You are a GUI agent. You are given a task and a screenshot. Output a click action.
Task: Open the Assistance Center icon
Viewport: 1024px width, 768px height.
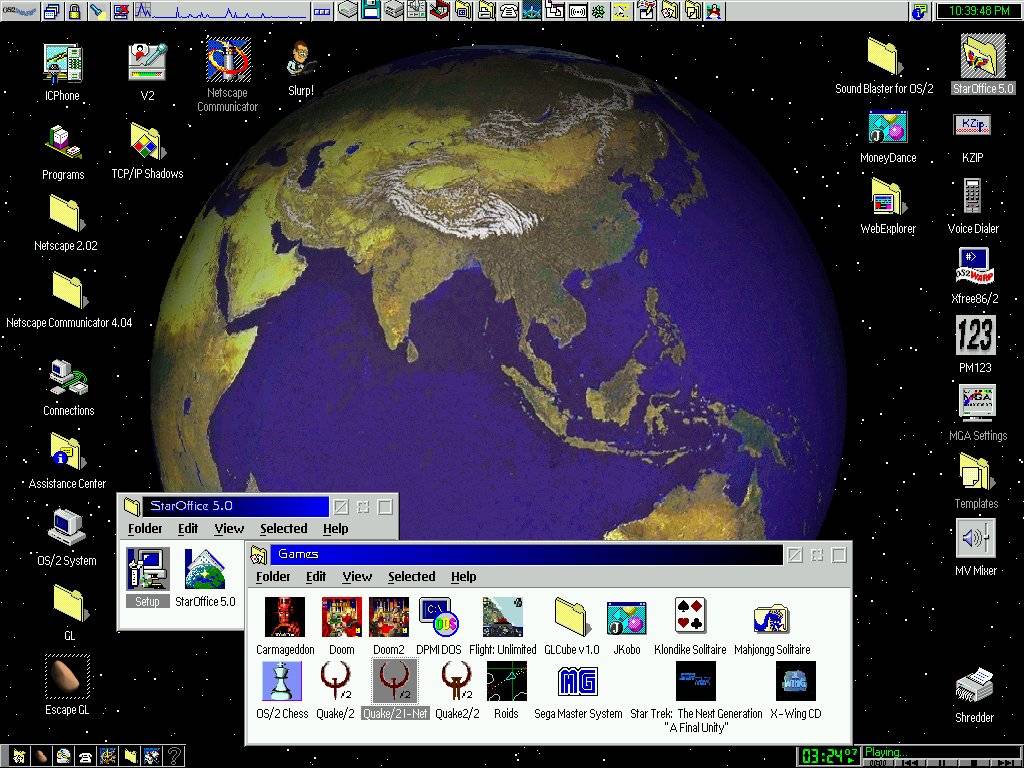pos(67,460)
